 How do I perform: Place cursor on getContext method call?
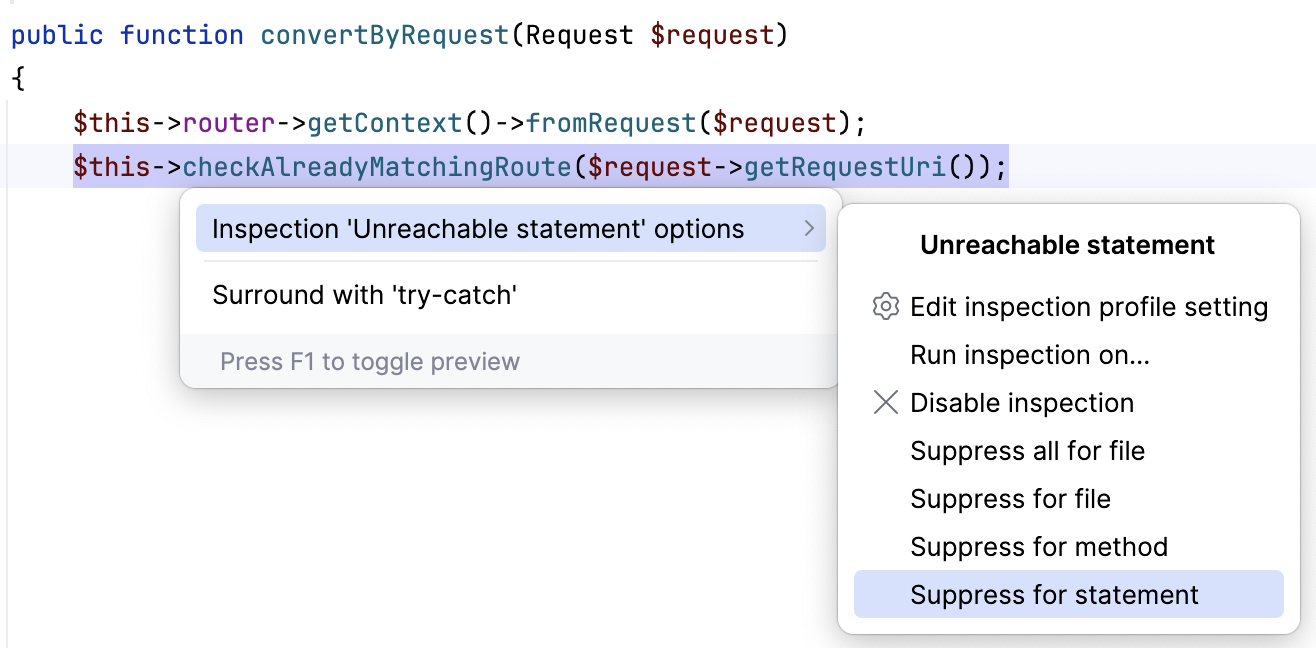[384, 124]
